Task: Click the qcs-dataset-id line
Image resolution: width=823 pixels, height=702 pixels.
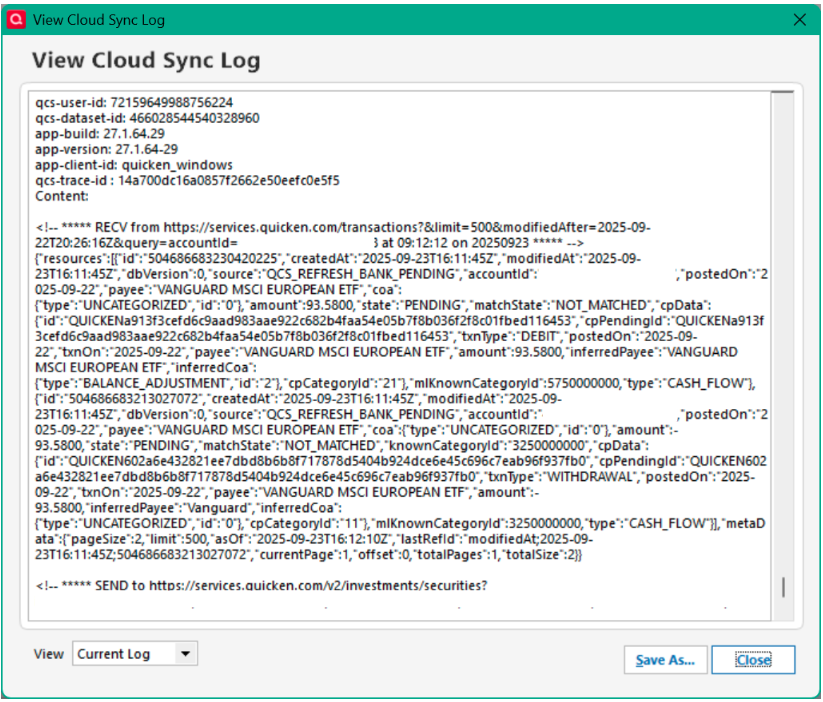Action: coord(147,118)
